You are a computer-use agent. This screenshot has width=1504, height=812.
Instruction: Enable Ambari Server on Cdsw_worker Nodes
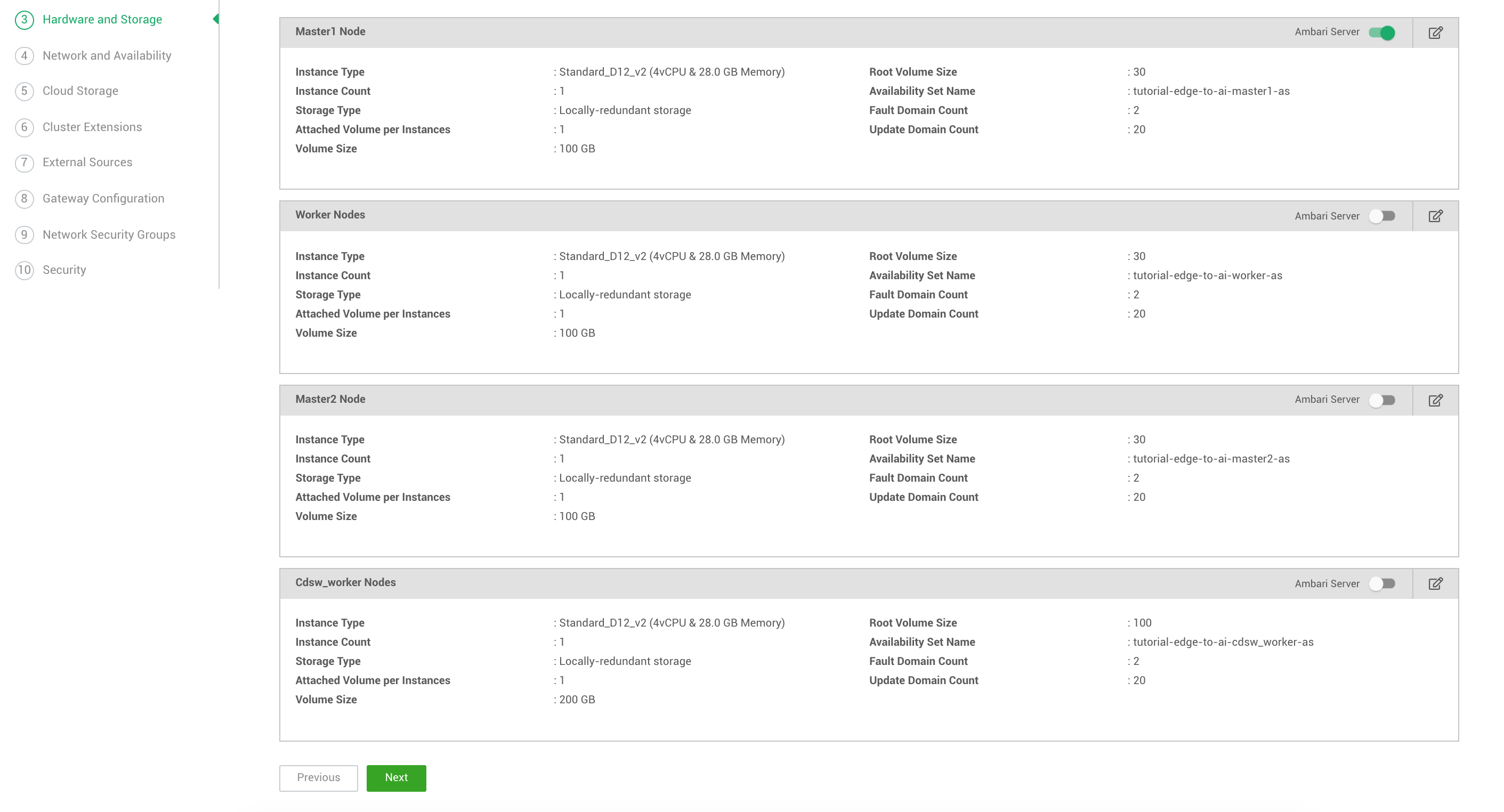point(1382,582)
